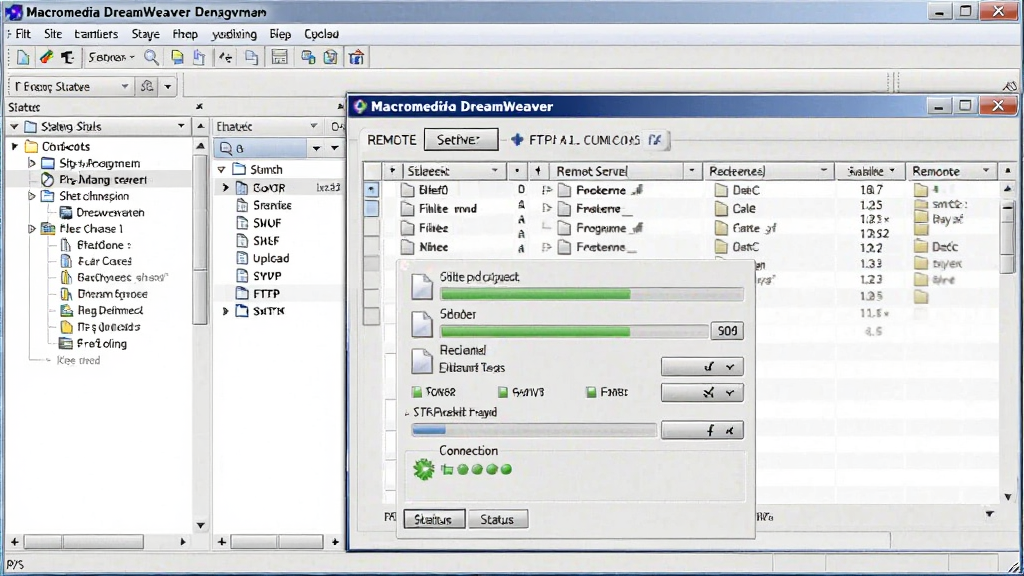The height and width of the screenshot is (576, 1024).
Task: Click the Fre Foling item icon
Action: pyautogui.click(x=66, y=344)
